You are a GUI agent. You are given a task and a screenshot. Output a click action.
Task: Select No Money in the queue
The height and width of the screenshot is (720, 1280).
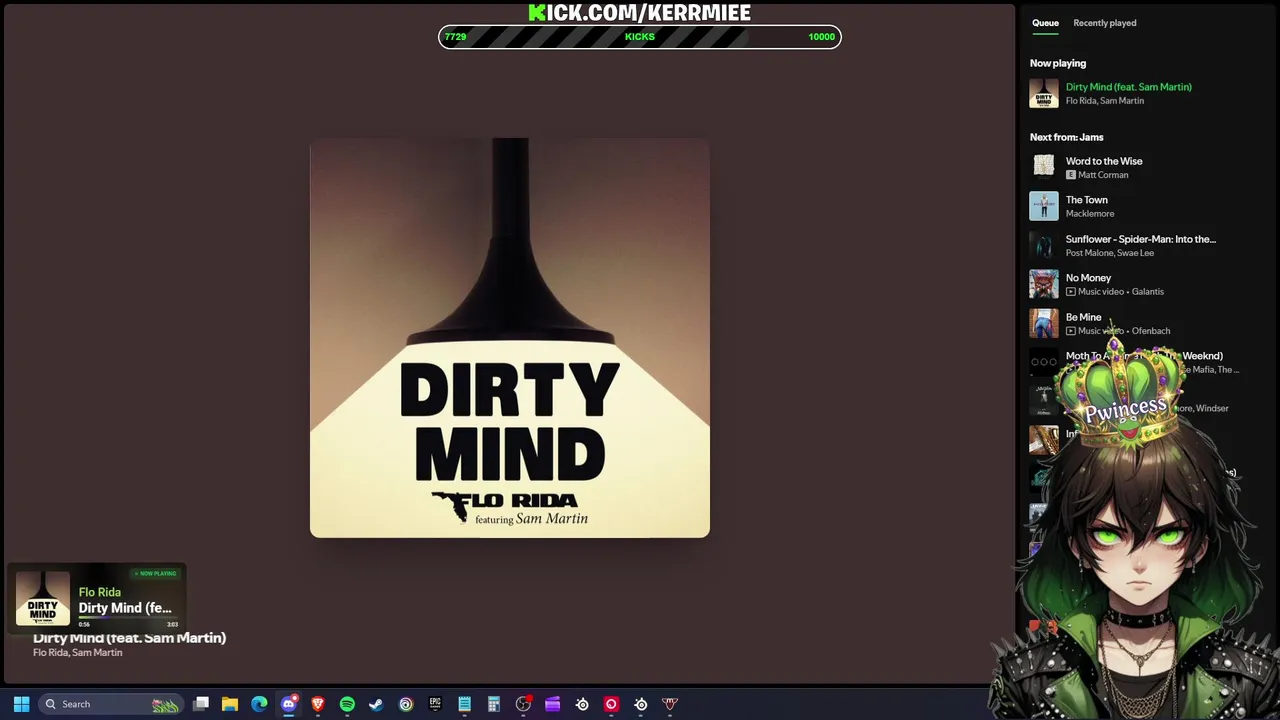coord(1088,278)
